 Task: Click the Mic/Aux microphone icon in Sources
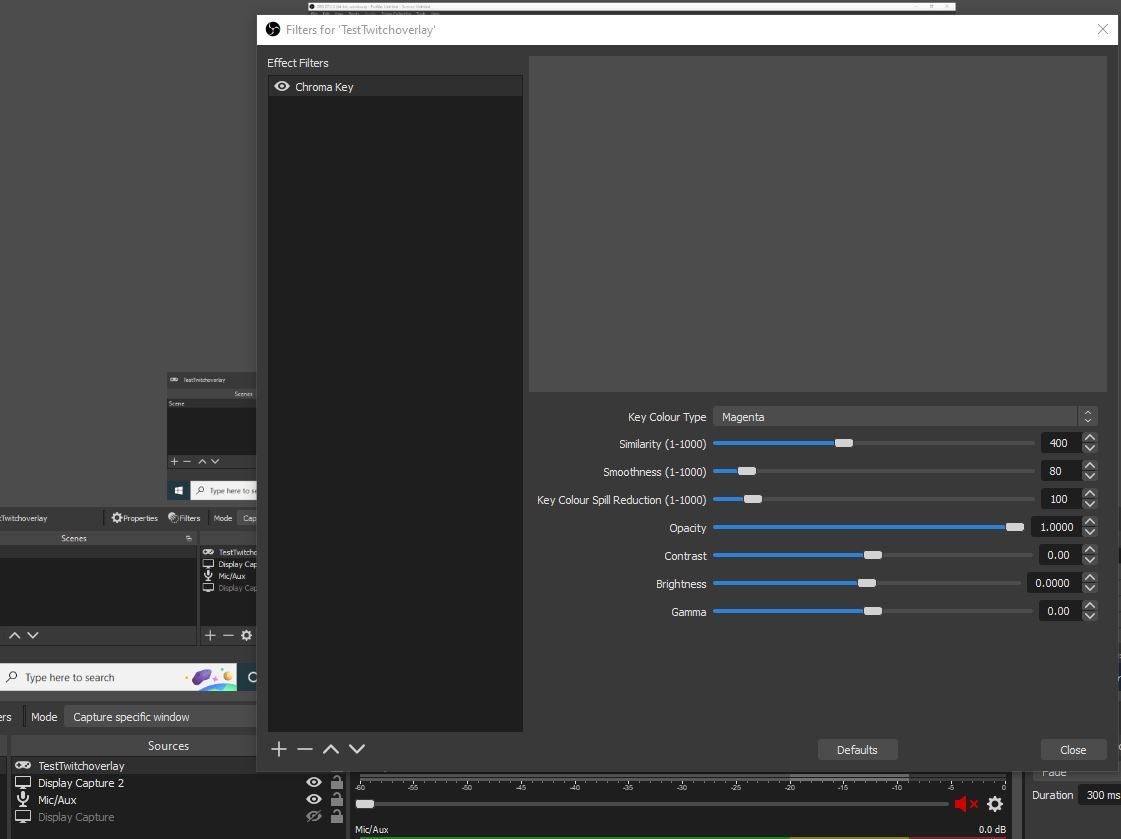pos(22,799)
